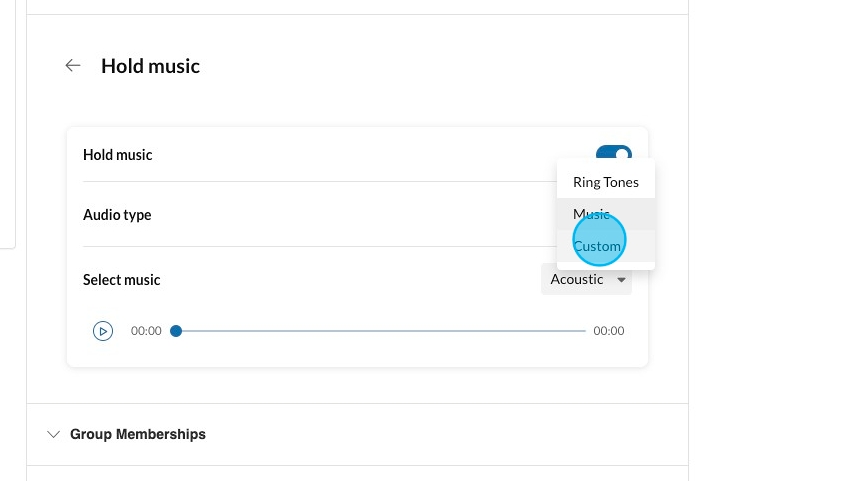Pick the Custom audio type option
860x481 pixels.
coord(597,246)
